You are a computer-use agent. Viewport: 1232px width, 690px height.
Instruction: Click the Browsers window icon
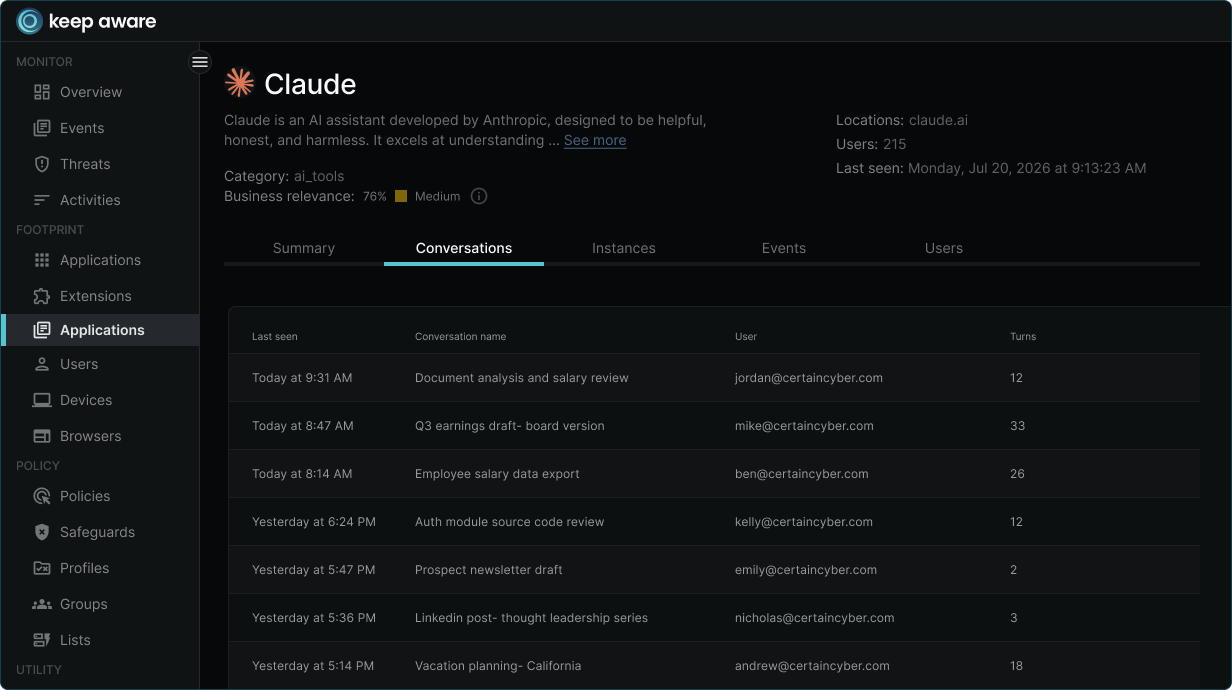point(42,436)
